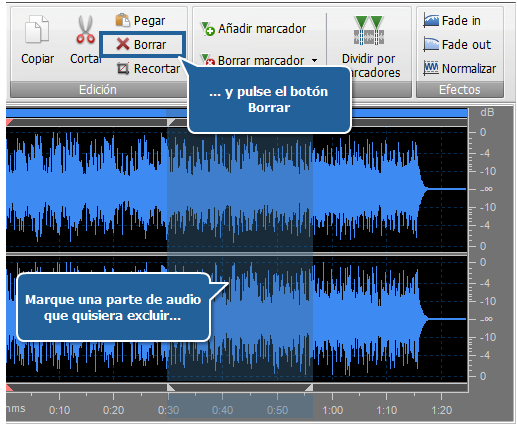This screenshot has height=425, width=517.
Task: Click the red X Borrar icon
Action: pyautogui.click(x=123, y=44)
